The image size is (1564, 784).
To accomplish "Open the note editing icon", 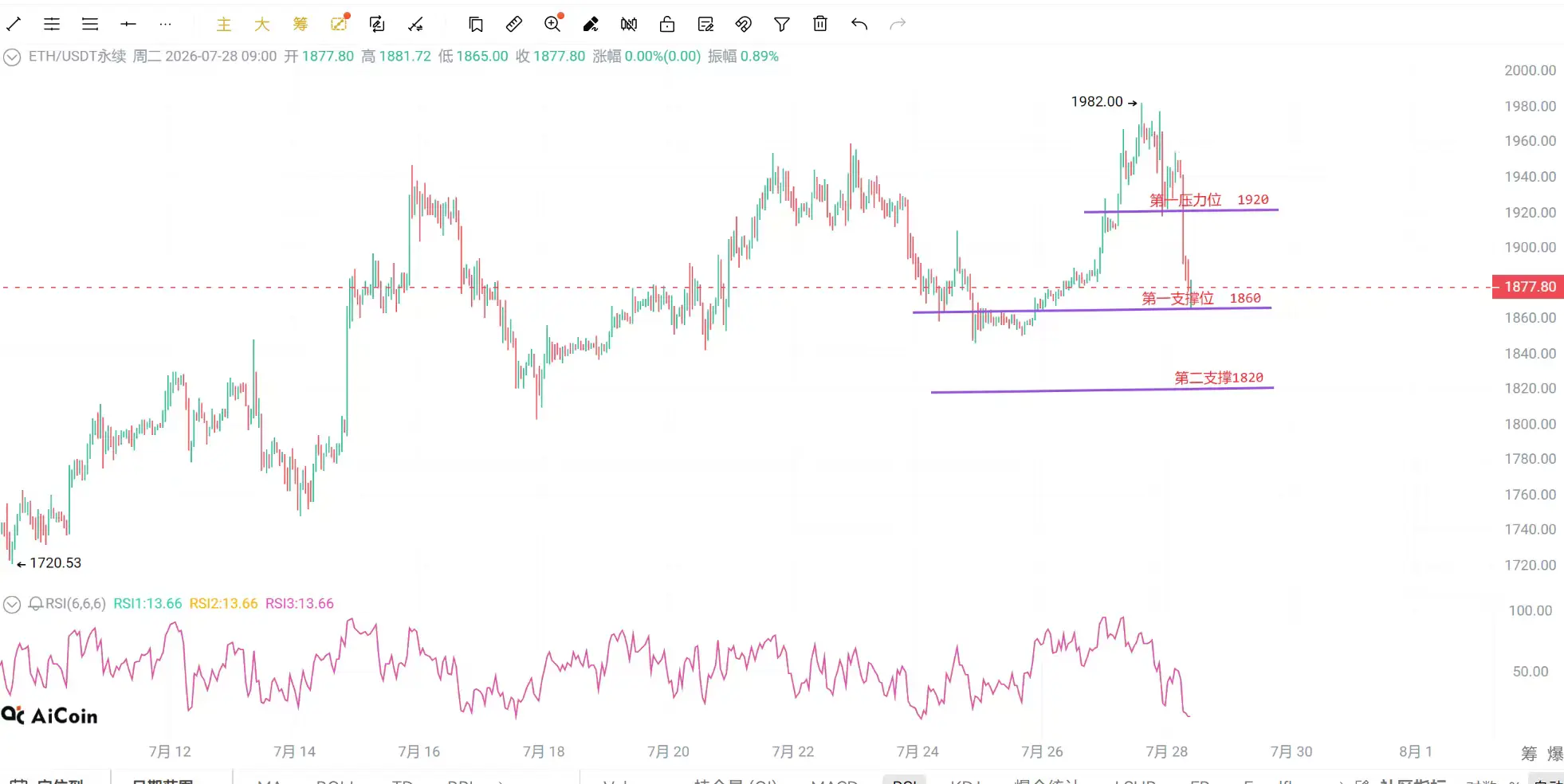I will click(x=705, y=25).
